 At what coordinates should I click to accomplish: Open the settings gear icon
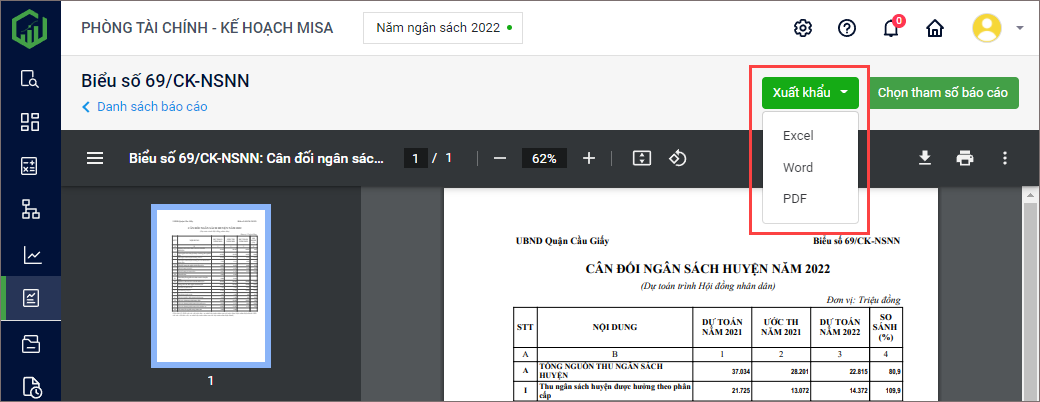[802, 28]
